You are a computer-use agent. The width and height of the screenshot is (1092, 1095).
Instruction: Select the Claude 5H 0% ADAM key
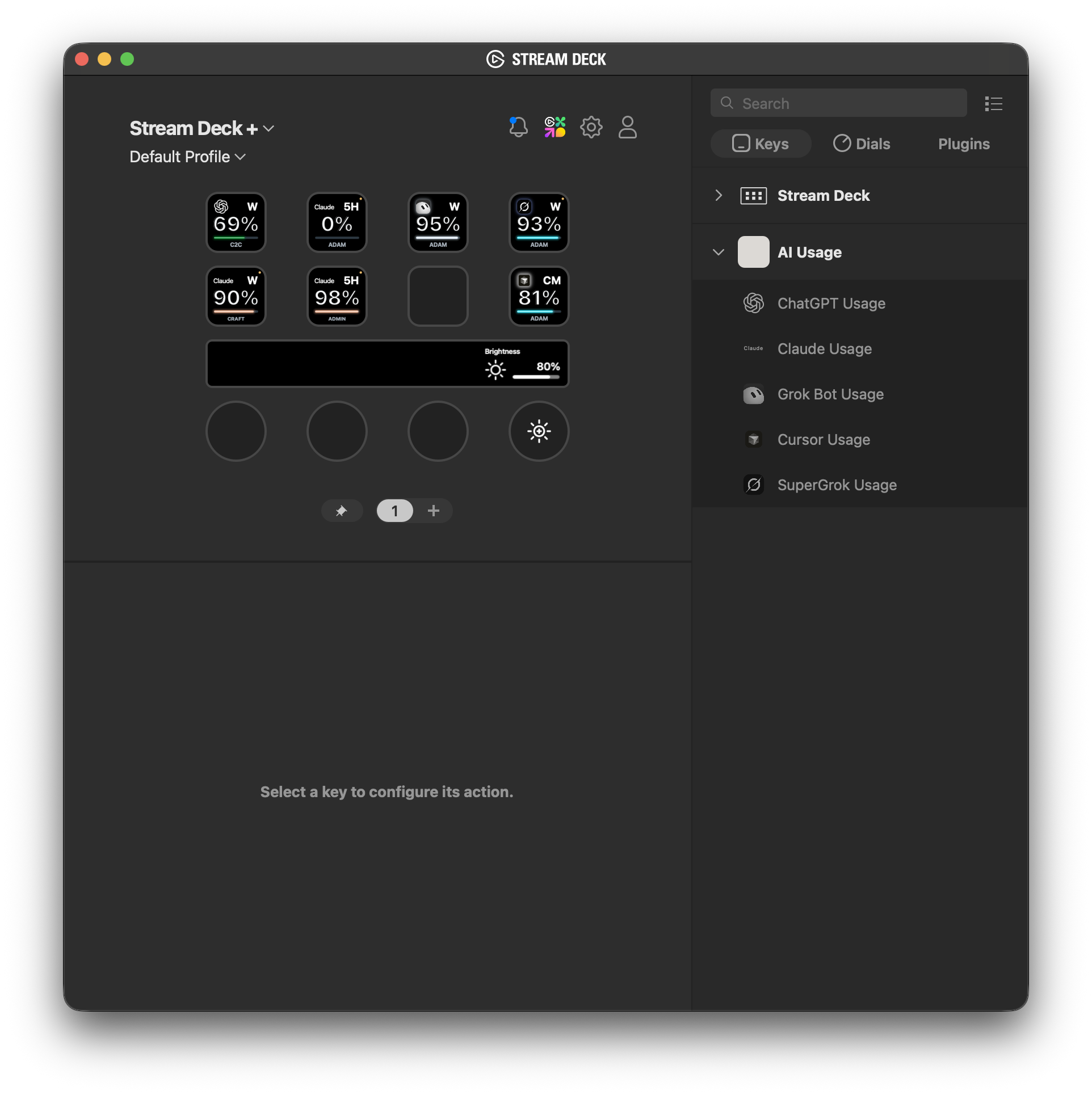coord(337,222)
